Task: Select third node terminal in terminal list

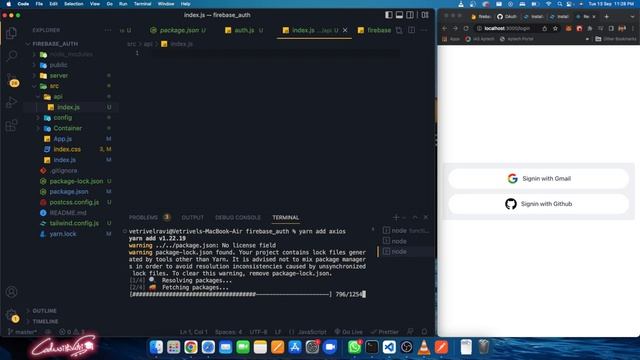Action: point(406,252)
